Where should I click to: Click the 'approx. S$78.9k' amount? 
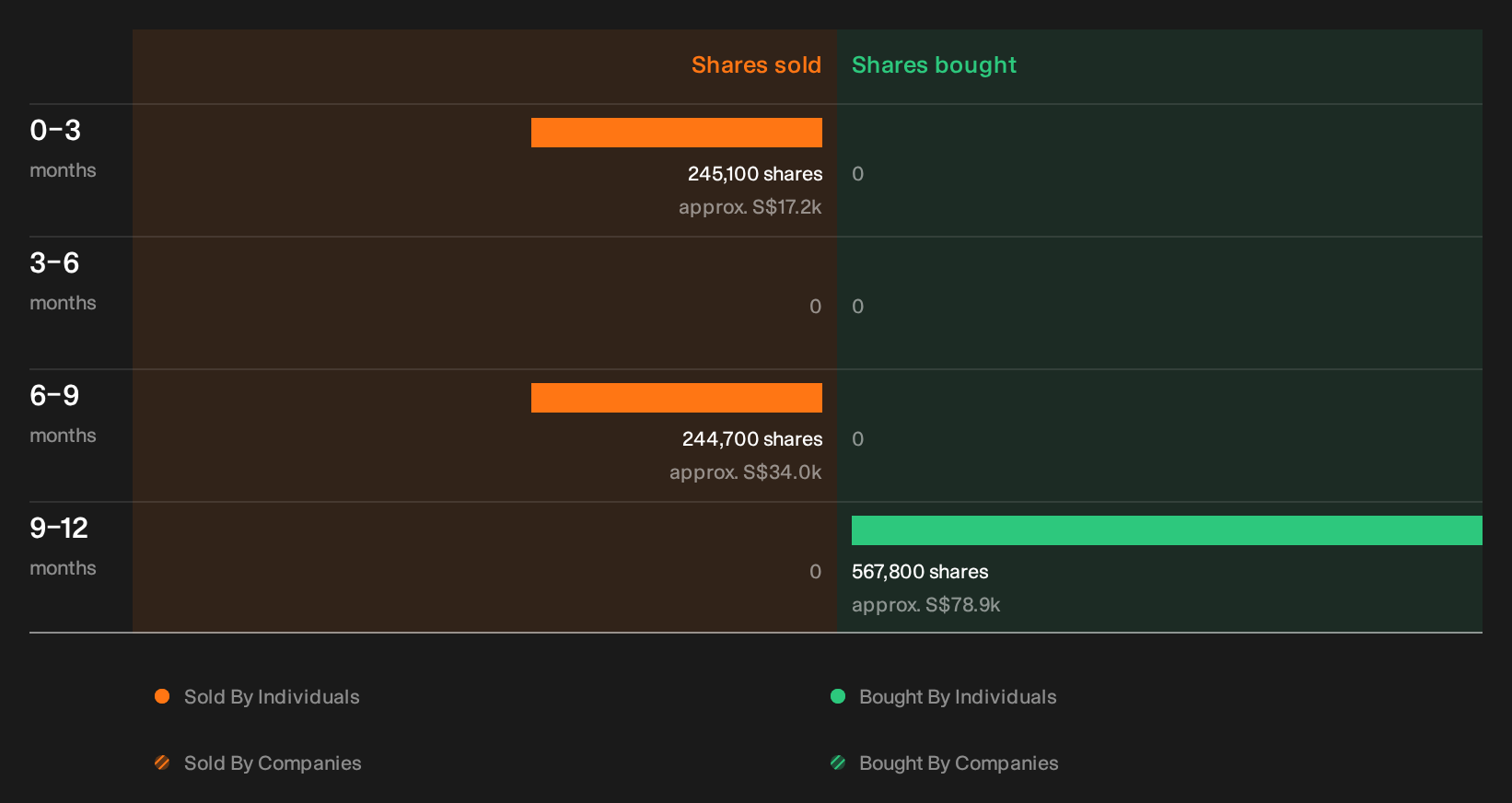tap(925, 605)
